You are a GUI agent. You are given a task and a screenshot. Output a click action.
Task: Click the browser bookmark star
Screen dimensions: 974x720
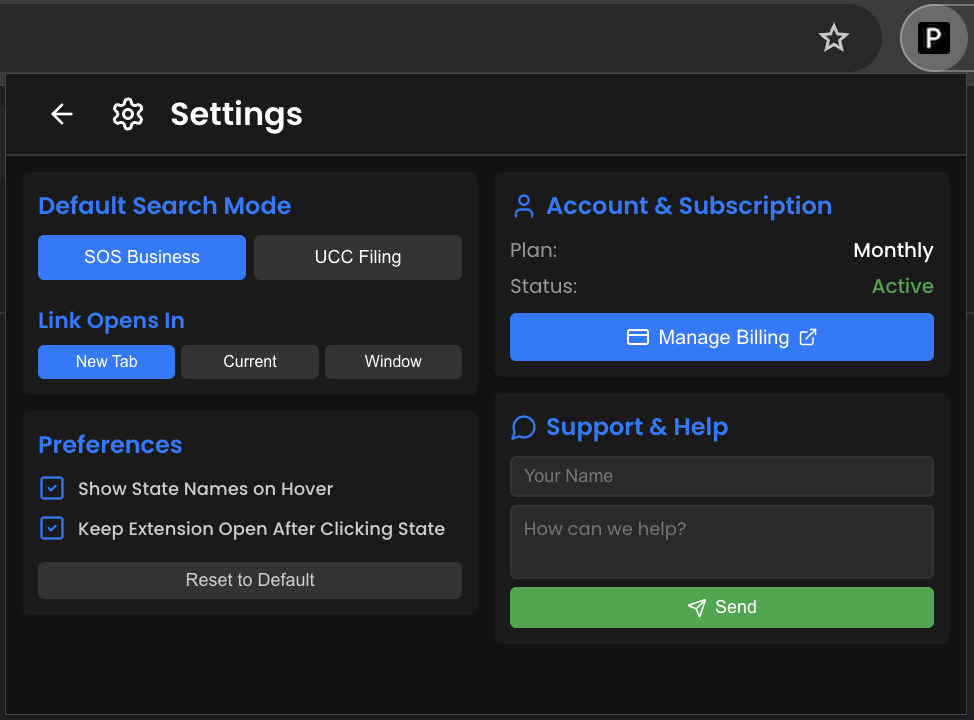click(833, 38)
